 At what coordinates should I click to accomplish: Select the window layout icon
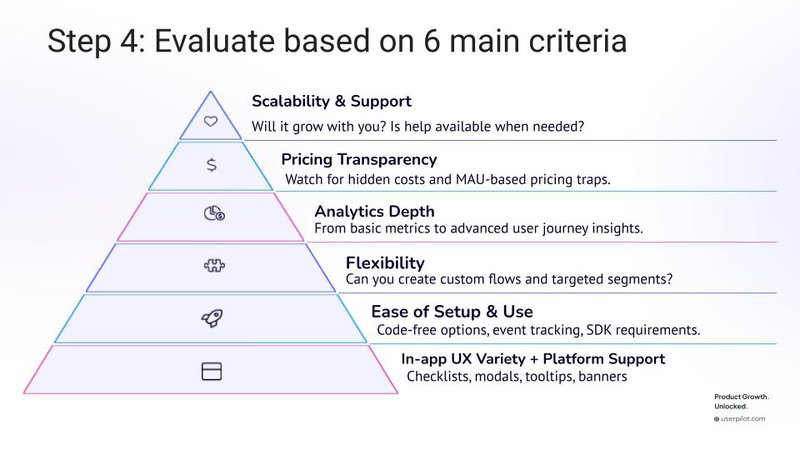pos(211,371)
